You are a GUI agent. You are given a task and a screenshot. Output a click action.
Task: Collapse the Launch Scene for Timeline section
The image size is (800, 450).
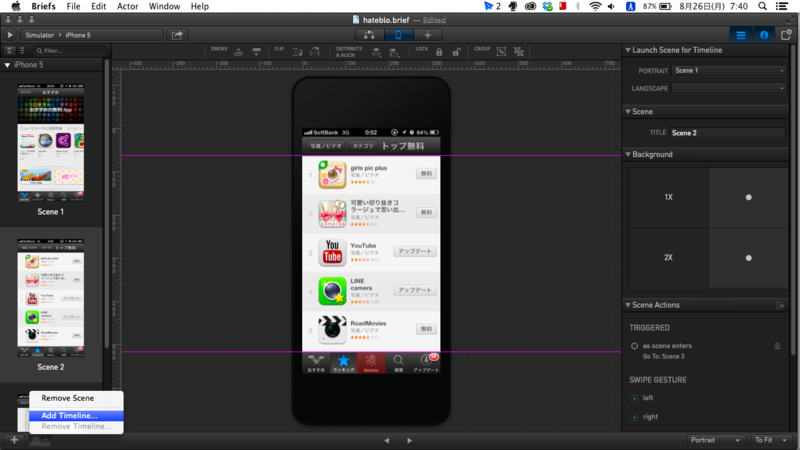(628, 50)
